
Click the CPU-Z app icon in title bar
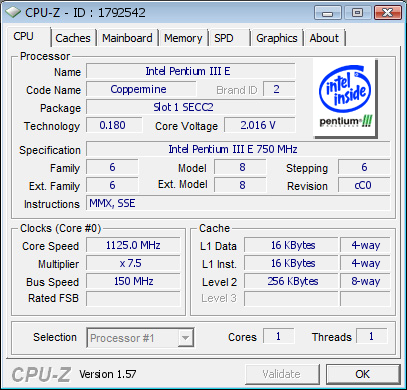click(x=13, y=13)
